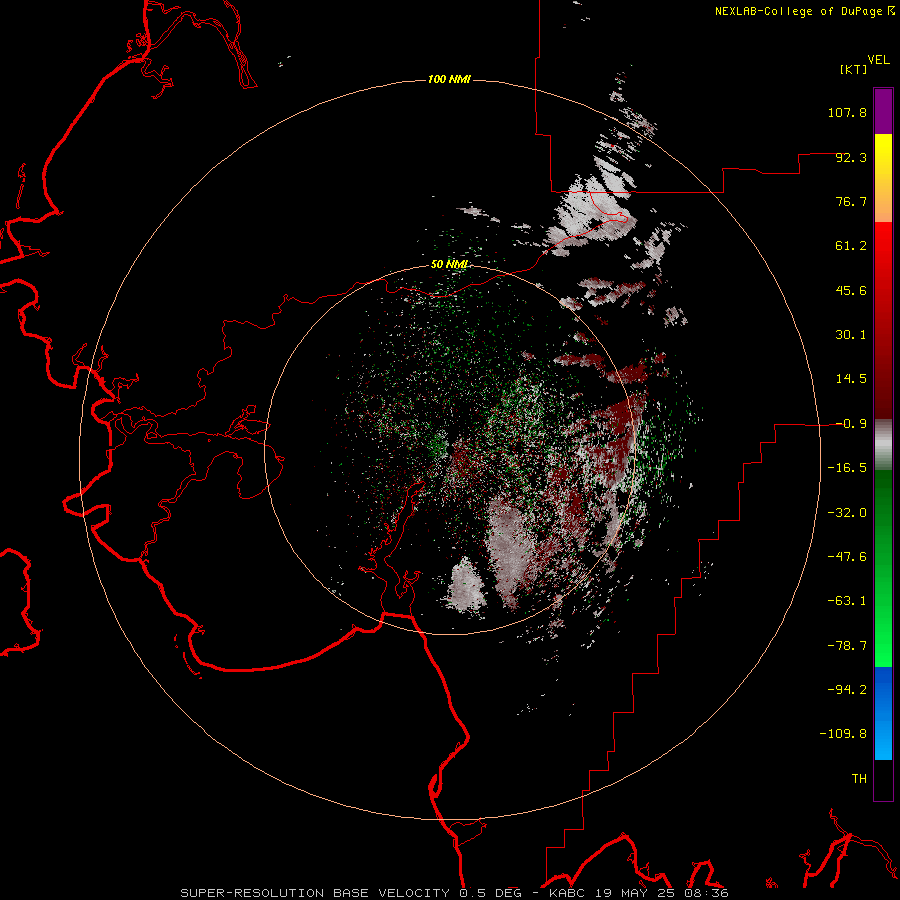Select the 45.6 legend value
Image resolution: width=900 pixels, height=900 pixels.
coord(851,290)
